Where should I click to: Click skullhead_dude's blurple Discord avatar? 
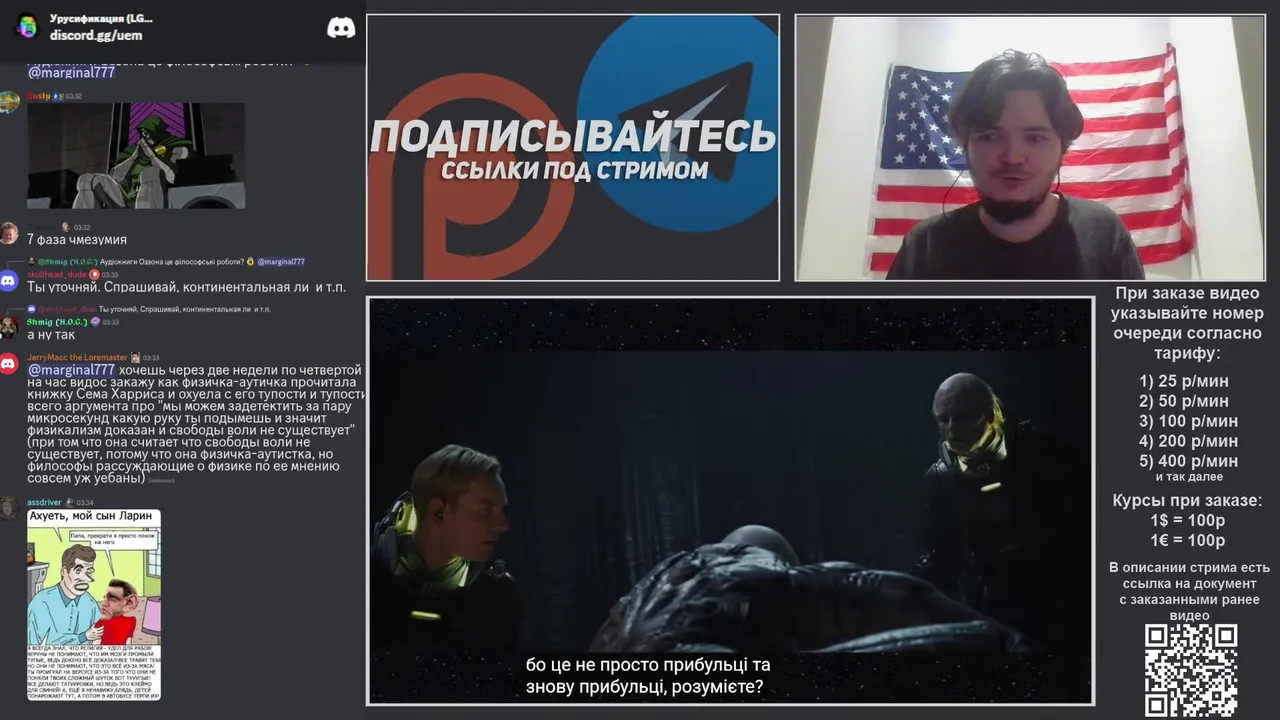(x=9, y=281)
